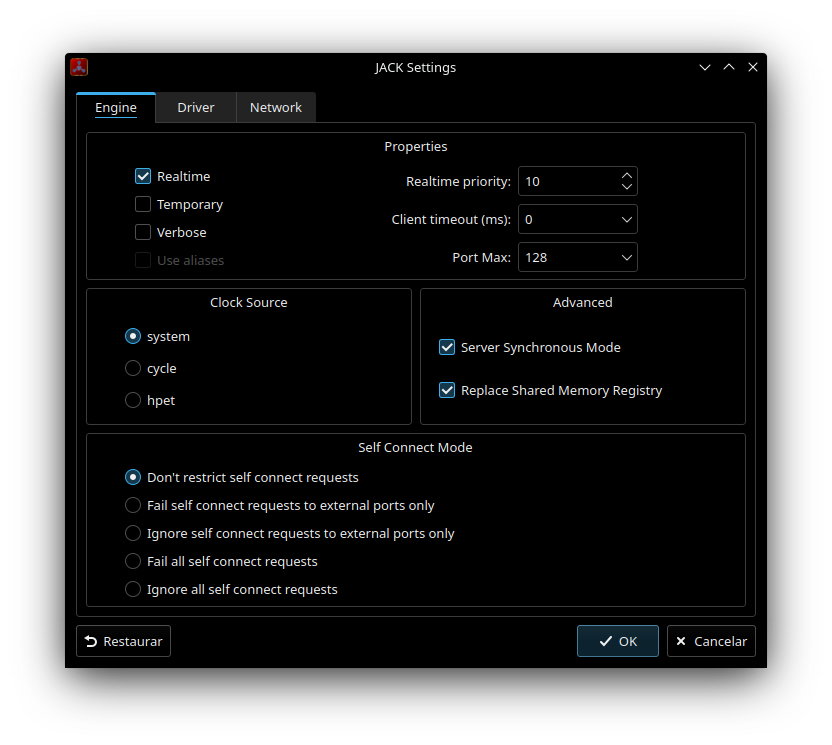Click the 'Advanced' group heading
The height and width of the screenshot is (745, 832).
pyautogui.click(x=583, y=302)
